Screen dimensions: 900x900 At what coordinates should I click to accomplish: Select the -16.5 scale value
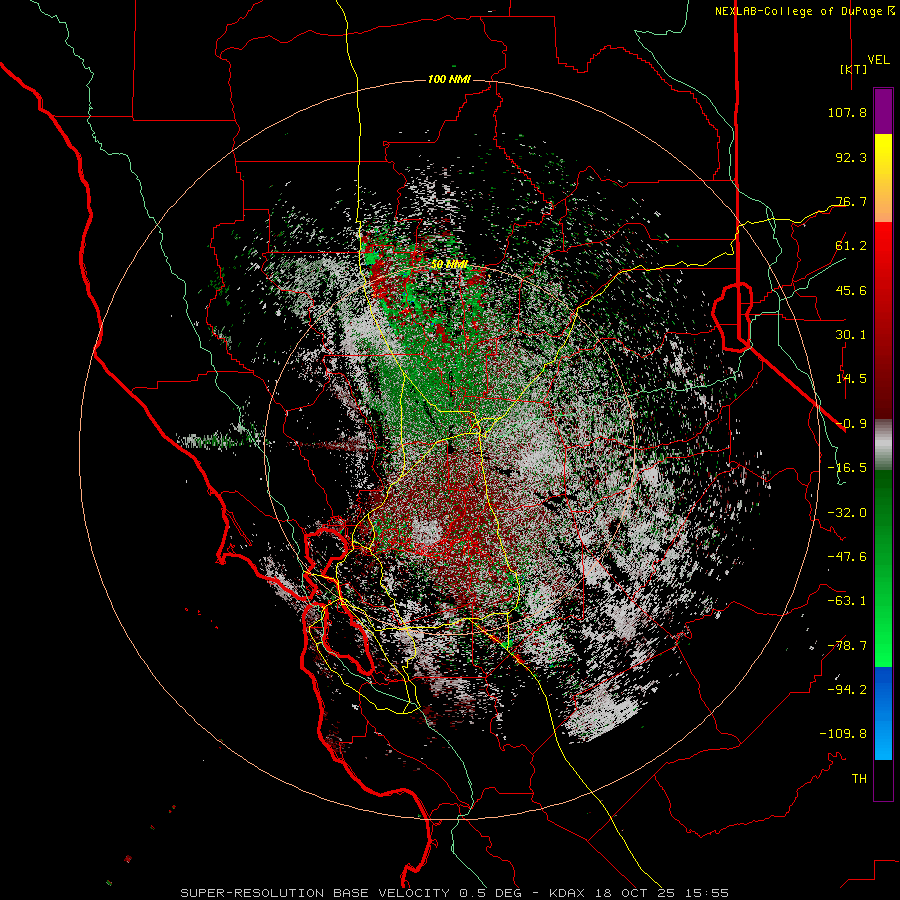847,468
